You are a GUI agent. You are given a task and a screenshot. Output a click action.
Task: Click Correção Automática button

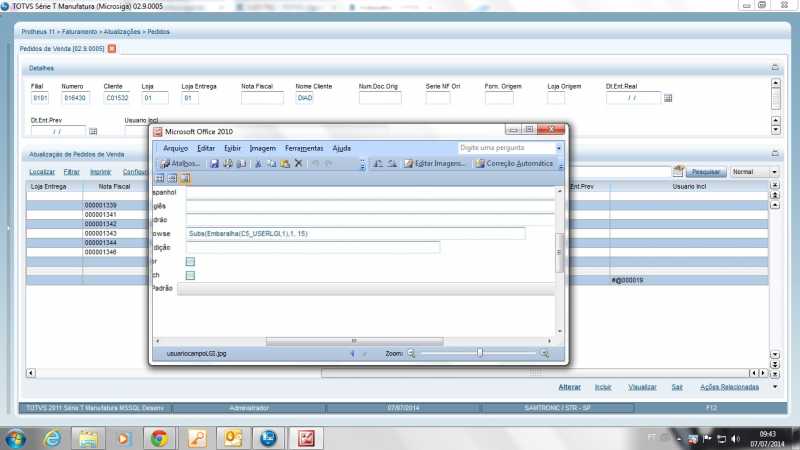point(514,164)
